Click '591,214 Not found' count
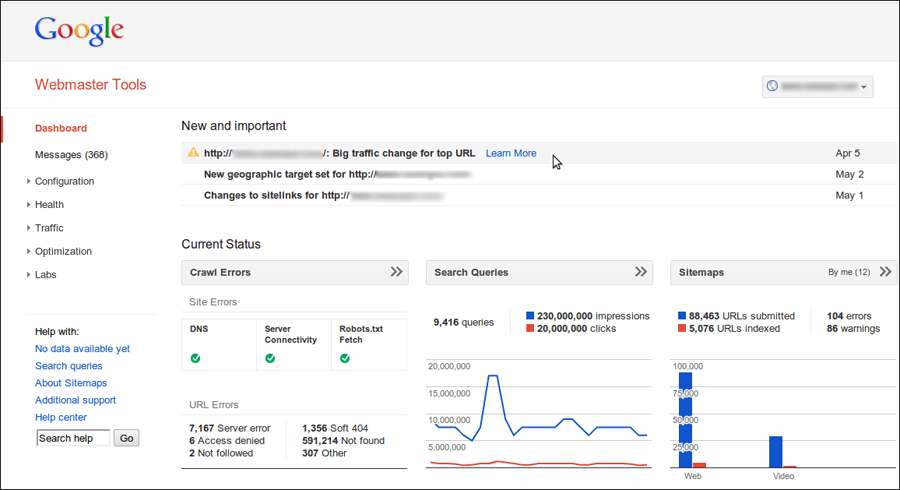The height and width of the screenshot is (490, 900). [343, 441]
